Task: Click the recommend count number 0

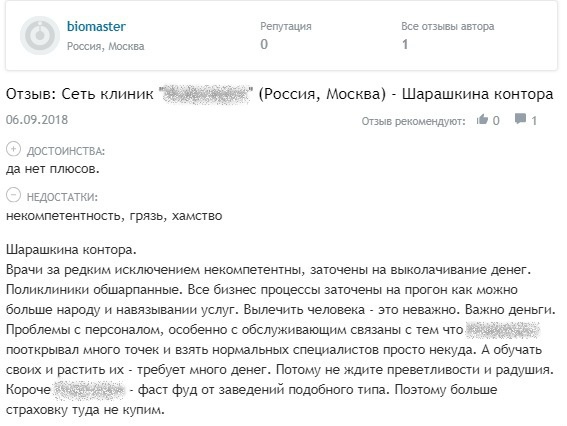Action: tap(496, 120)
